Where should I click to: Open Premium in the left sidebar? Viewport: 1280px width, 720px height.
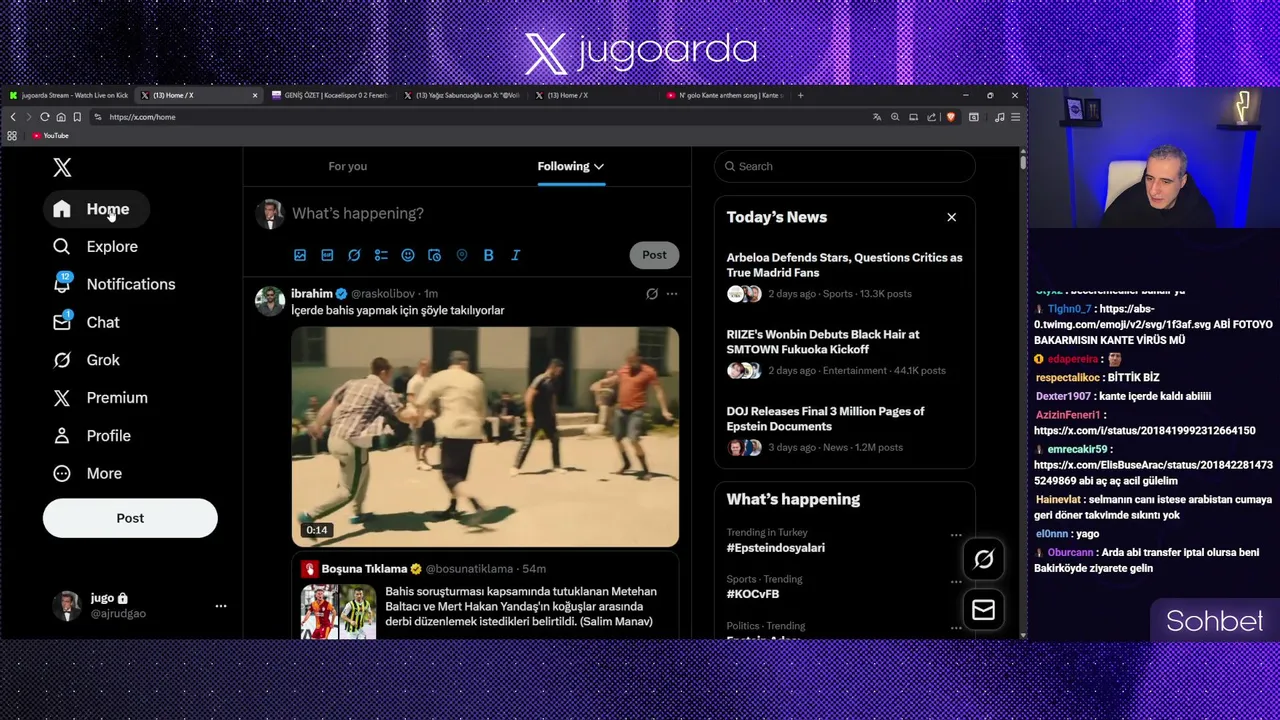[100, 398]
